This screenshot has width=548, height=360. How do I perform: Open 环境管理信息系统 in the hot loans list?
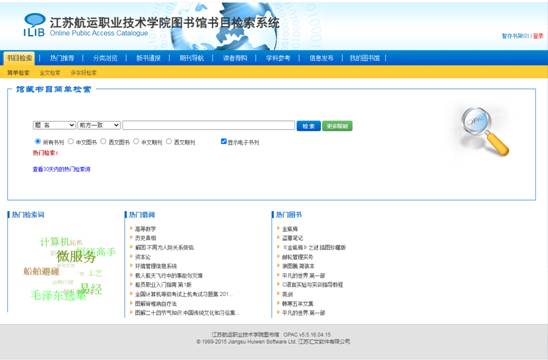(156, 266)
